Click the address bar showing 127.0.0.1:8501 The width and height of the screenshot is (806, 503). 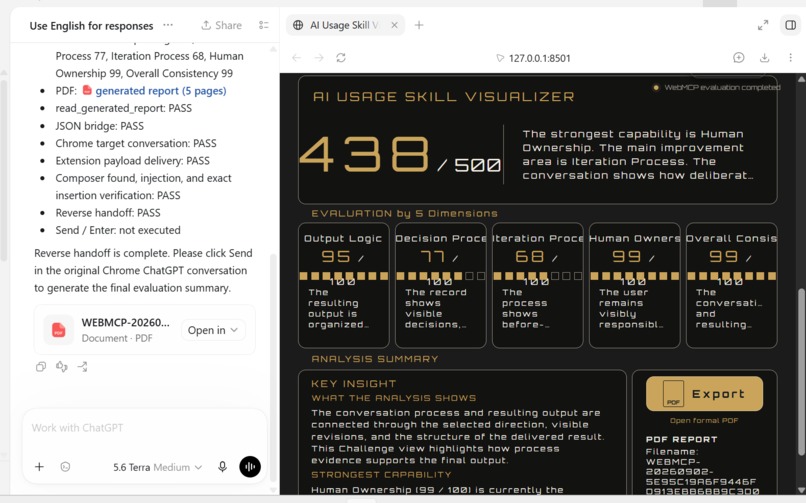pyautogui.click(x=534, y=58)
